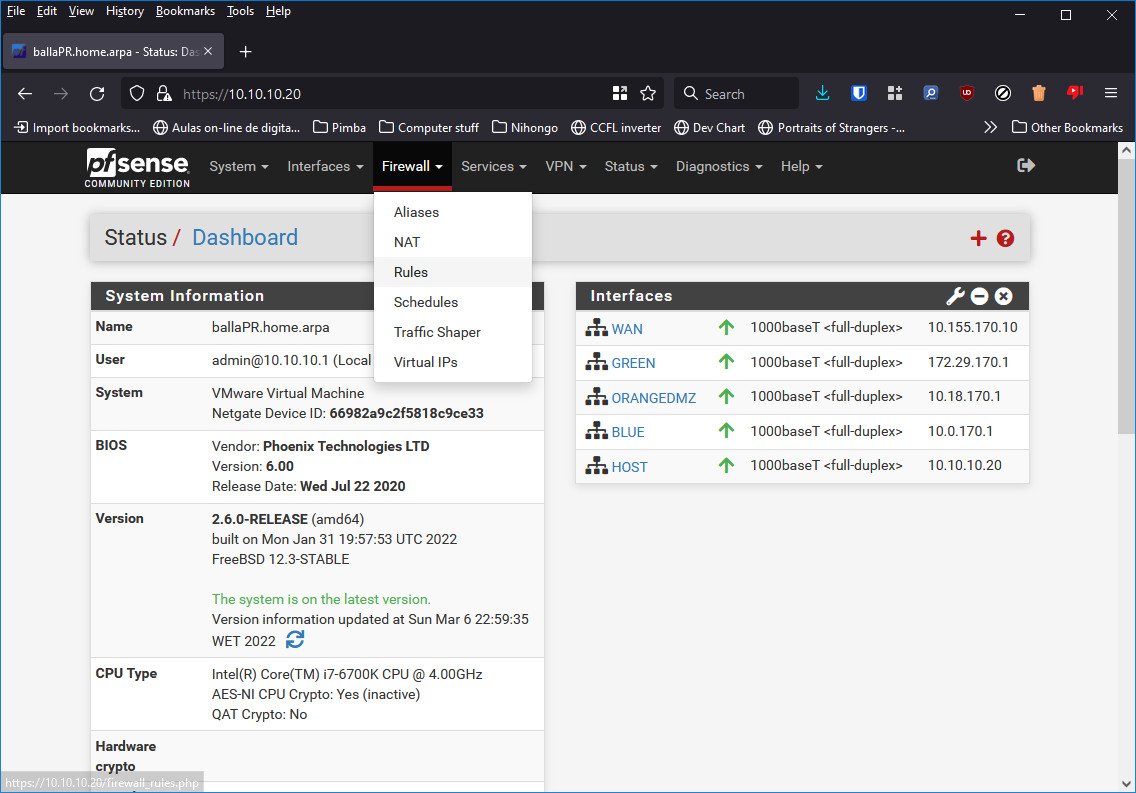1136x793 pixels.
Task: Open the dashboard help question mark icon
Action: coord(1006,238)
